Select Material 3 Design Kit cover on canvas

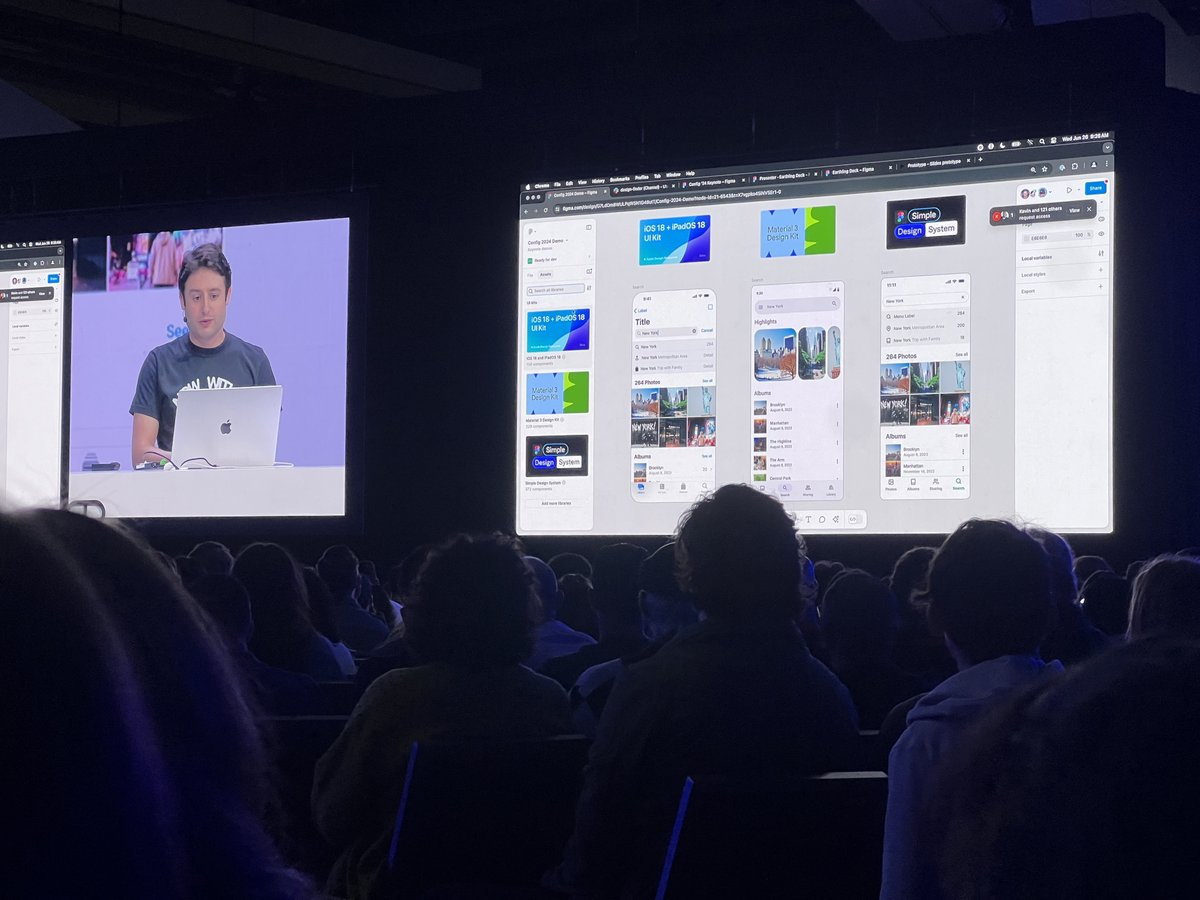pyautogui.click(x=797, y=231)
